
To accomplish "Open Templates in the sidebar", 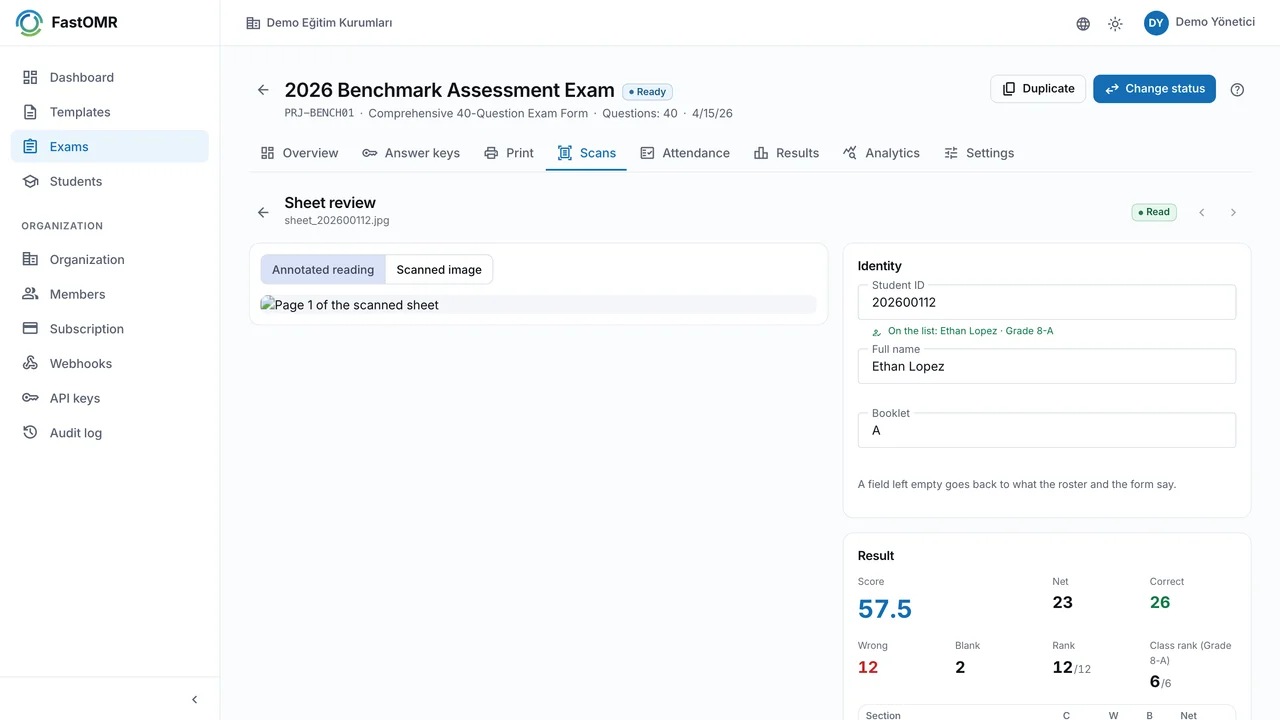I will coord(110,112).
